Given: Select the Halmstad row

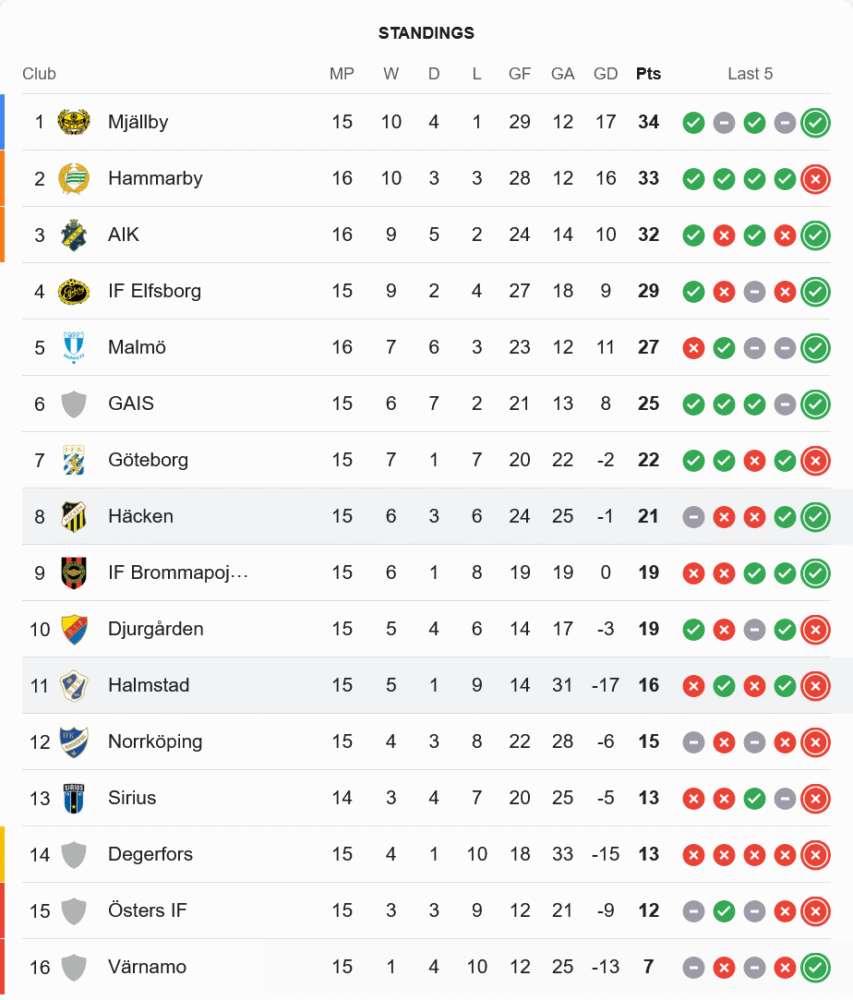Looking at the screenshot, I should click(426, 686).
